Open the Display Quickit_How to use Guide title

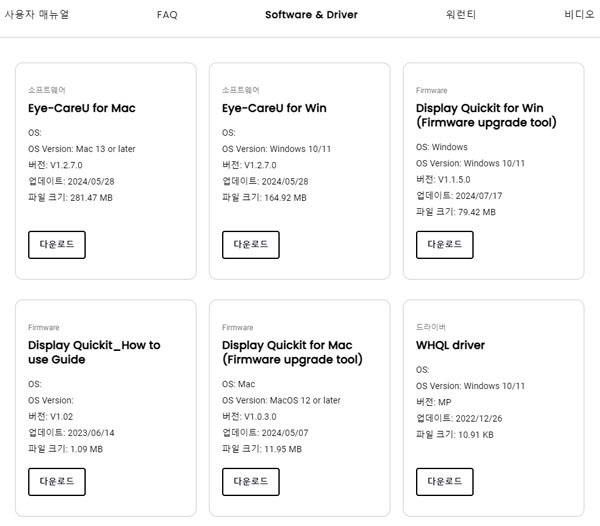[94, 352]
